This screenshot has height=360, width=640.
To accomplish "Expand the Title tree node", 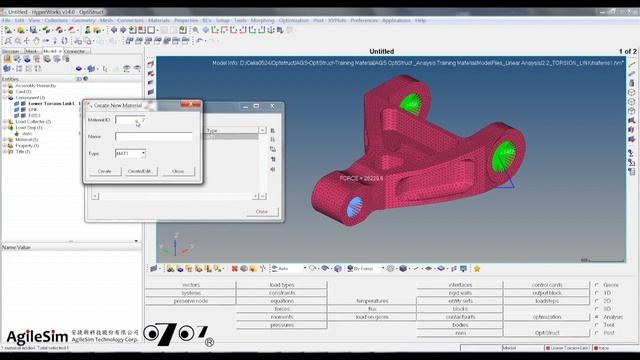I will pos(4,151).
